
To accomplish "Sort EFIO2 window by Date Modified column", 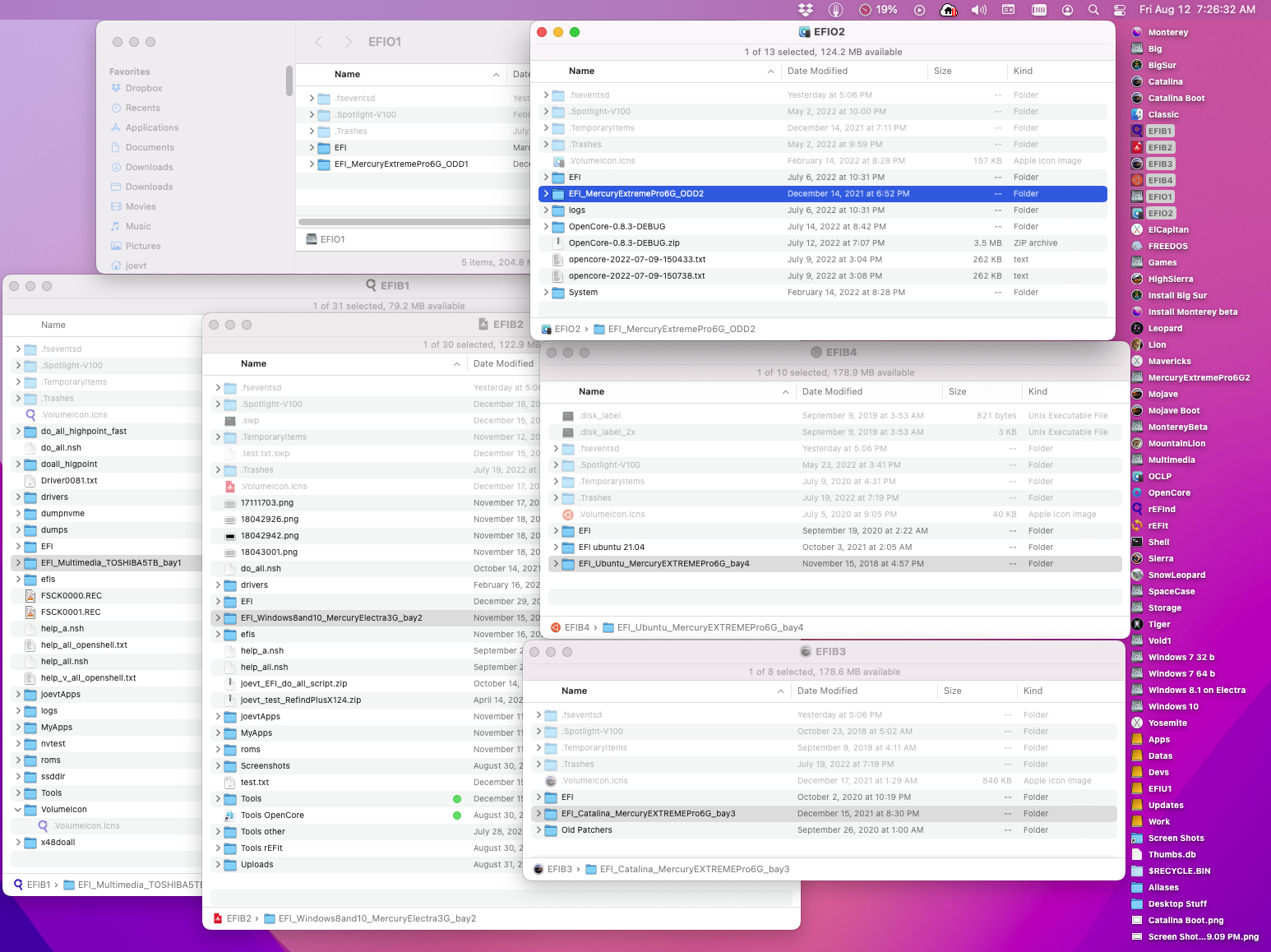I will (x=817, y=72).
